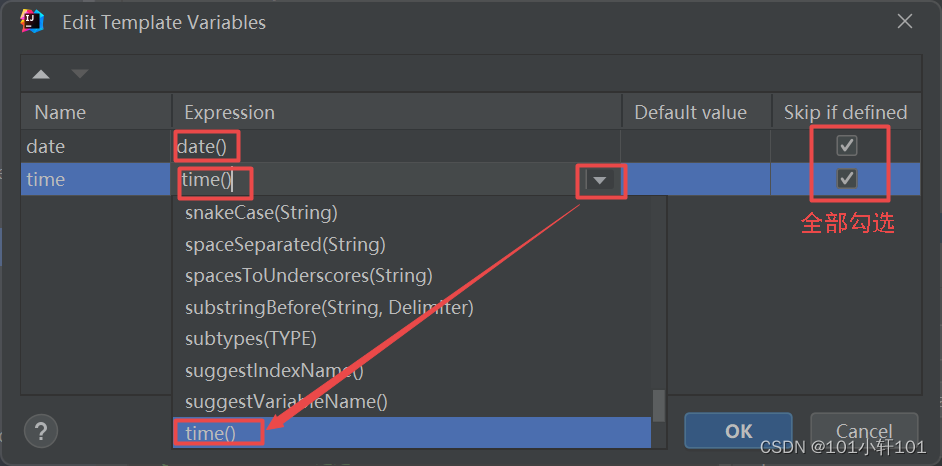The width and height of the screenshot is (942, 466).
Task: Toggle Skip if defined for time
Action: click(x=847, y=179)
